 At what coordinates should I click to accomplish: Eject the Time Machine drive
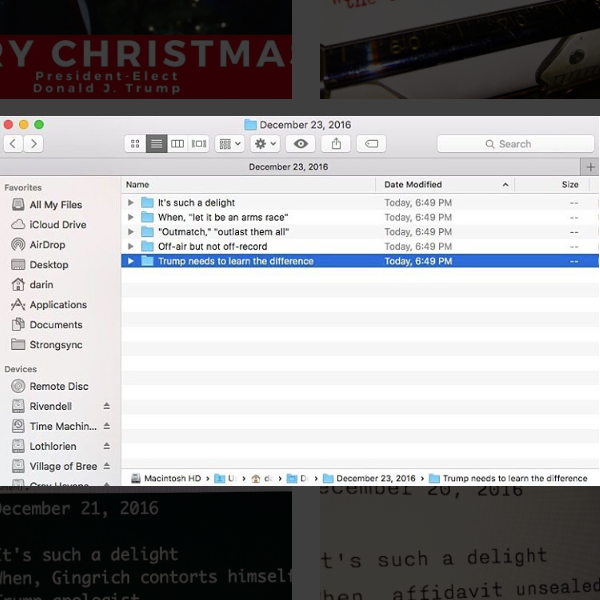(x=107, y=426)
